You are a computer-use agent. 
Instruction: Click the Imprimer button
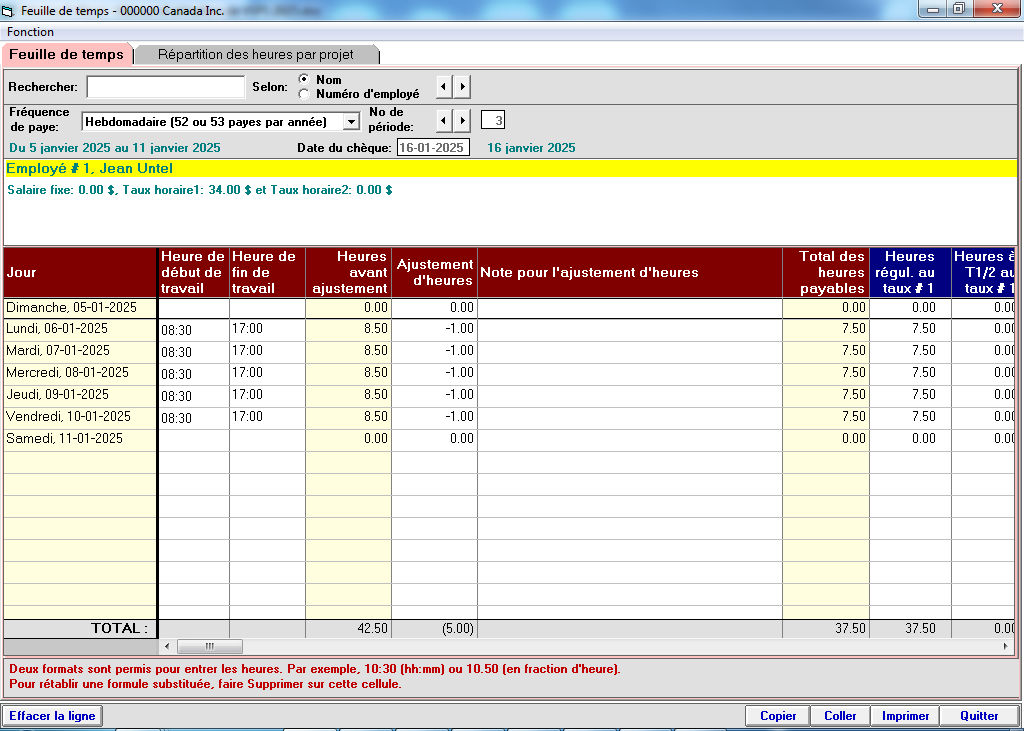905,716
